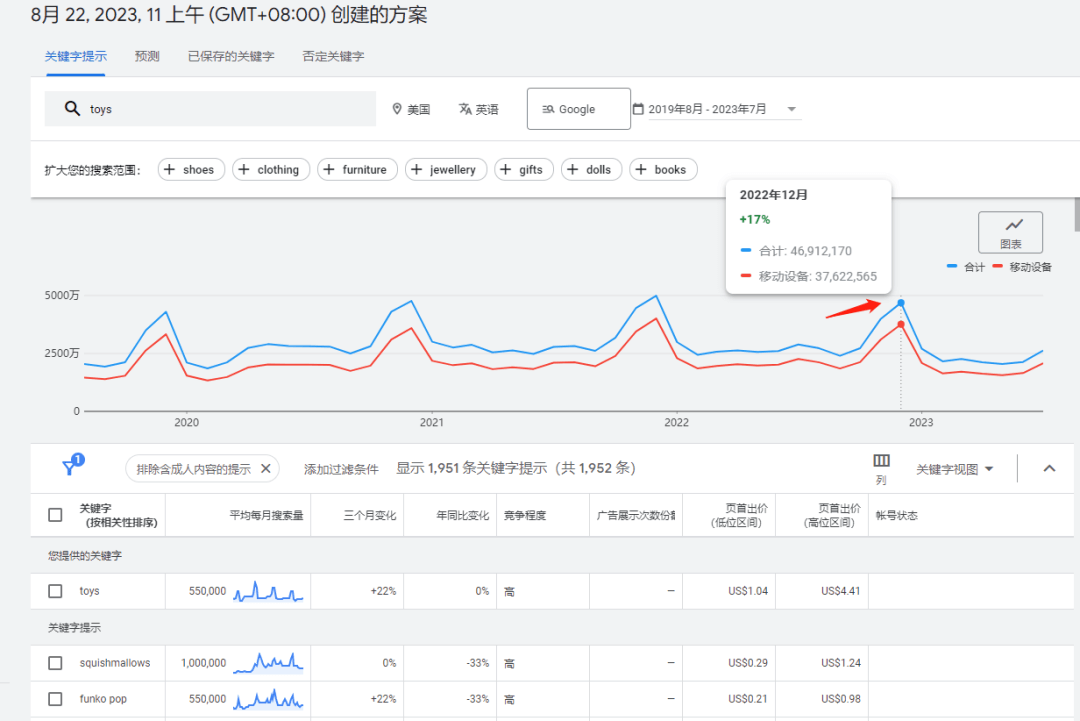Click the 图表 chart type button

[1010, 232]
